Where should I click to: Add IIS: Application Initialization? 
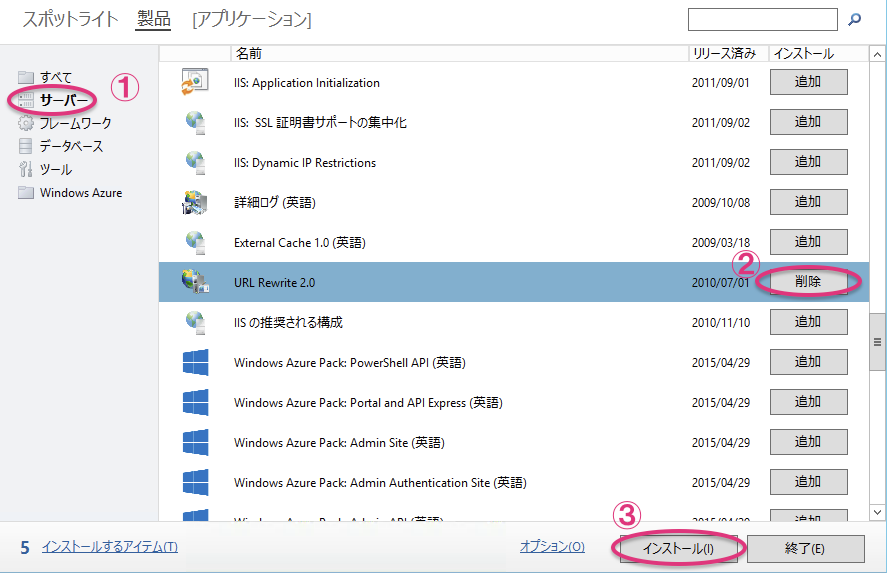coord(808,82)
